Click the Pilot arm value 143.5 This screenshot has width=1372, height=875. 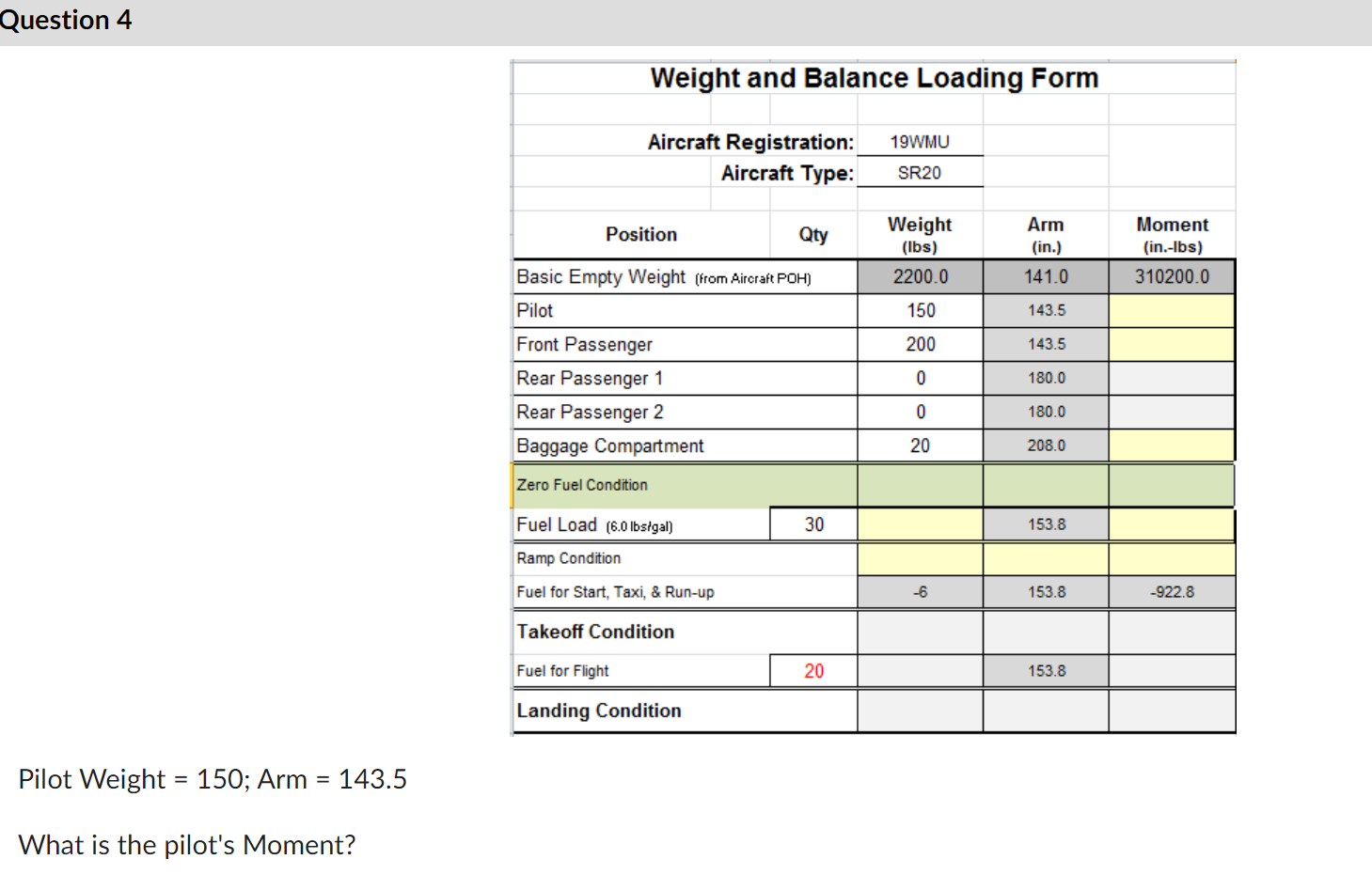(x=1045, y=310)
